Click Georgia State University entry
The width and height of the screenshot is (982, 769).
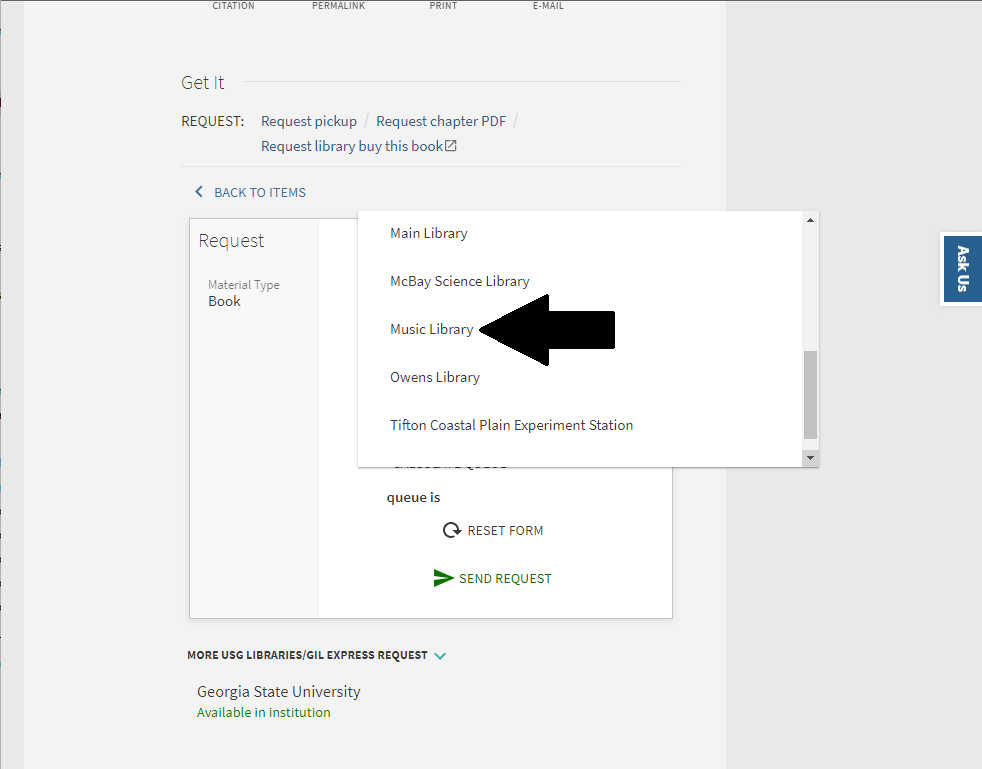coord(278,691)
